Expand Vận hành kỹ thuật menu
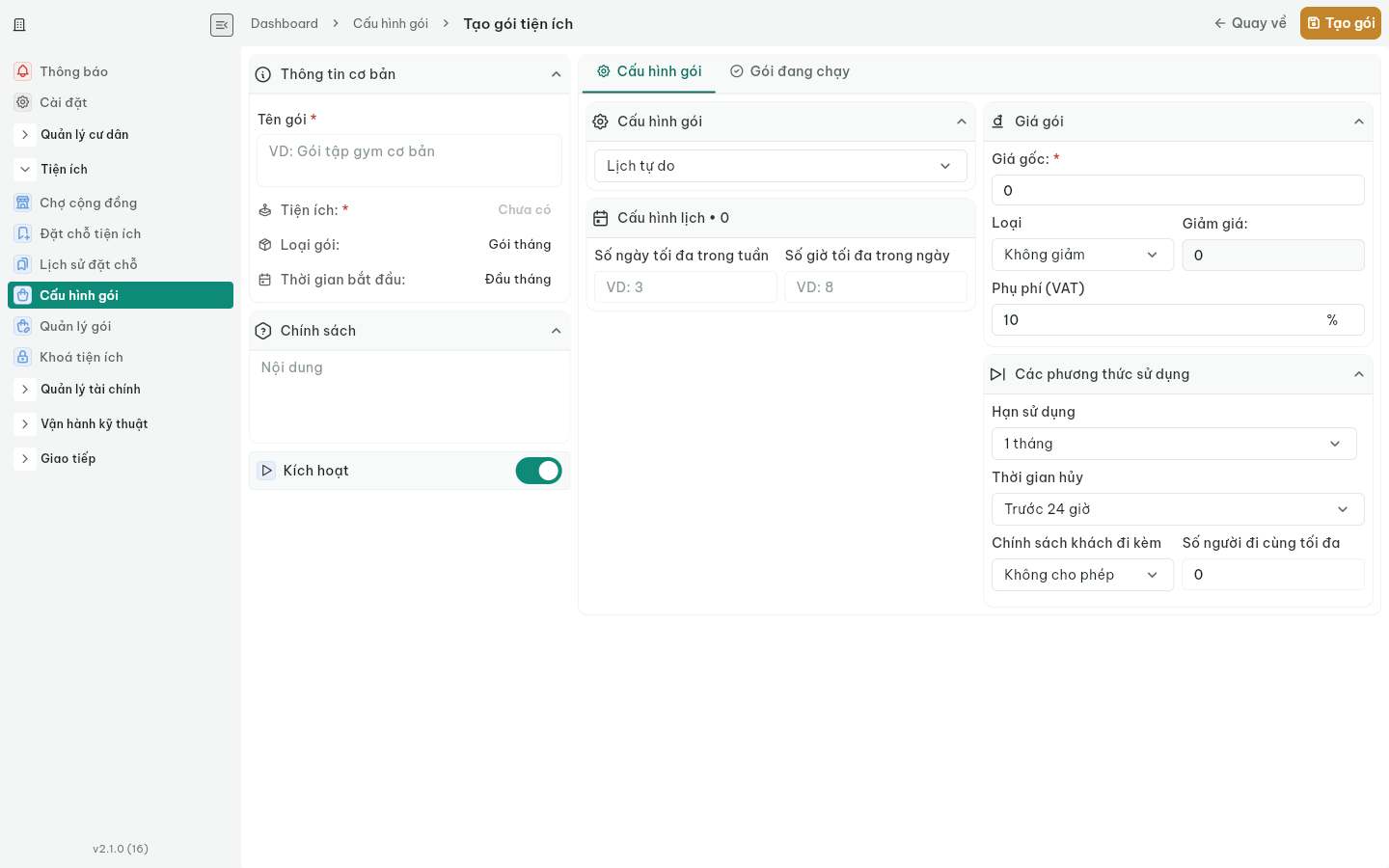The height and width of the screenshot is (868, 1389). point(25,424)
